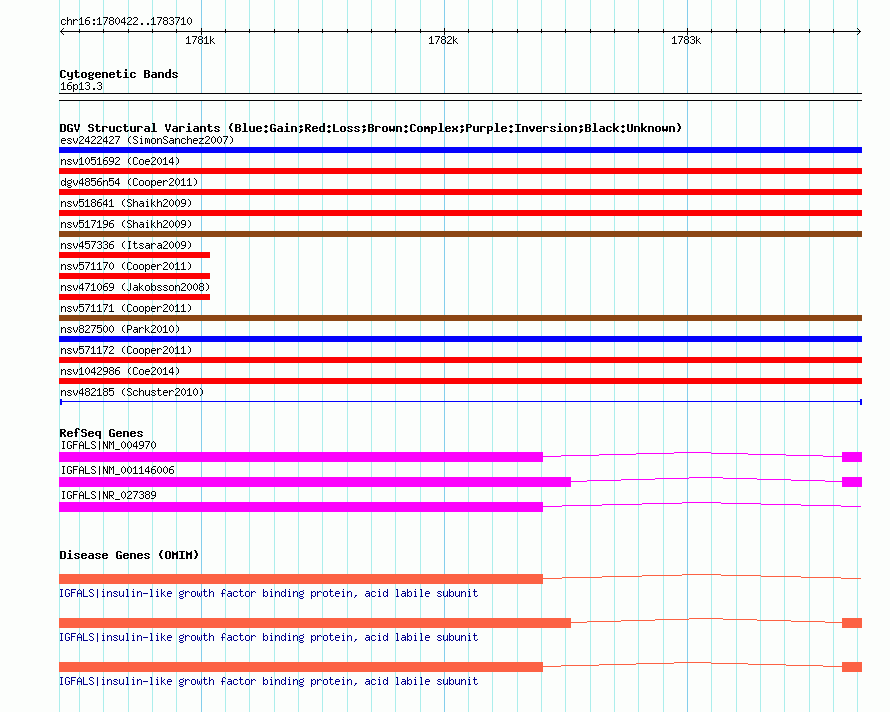
Task: Select the thin blue nsv482185 line
Action: (460, 402)
